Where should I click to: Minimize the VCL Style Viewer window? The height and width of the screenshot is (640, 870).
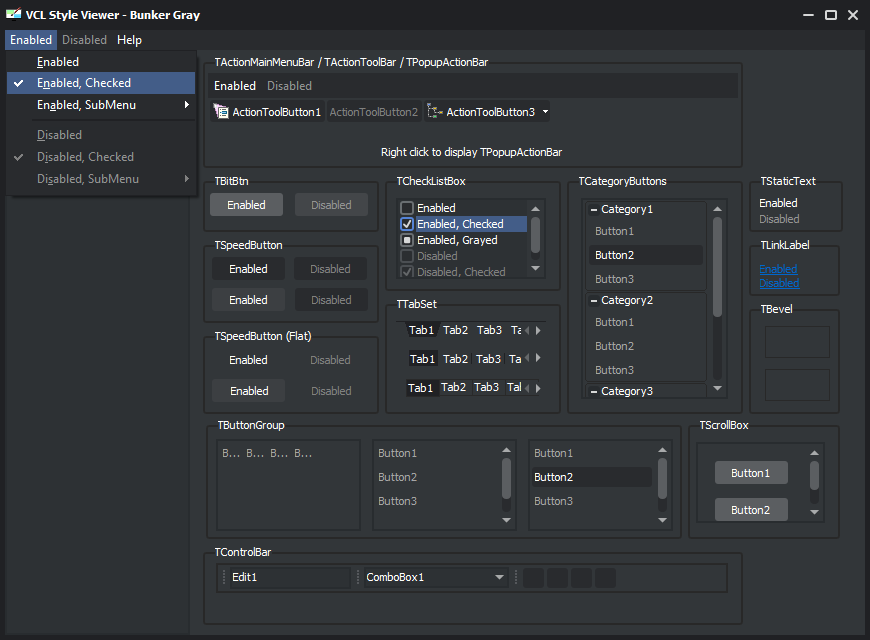coord(808,15)
